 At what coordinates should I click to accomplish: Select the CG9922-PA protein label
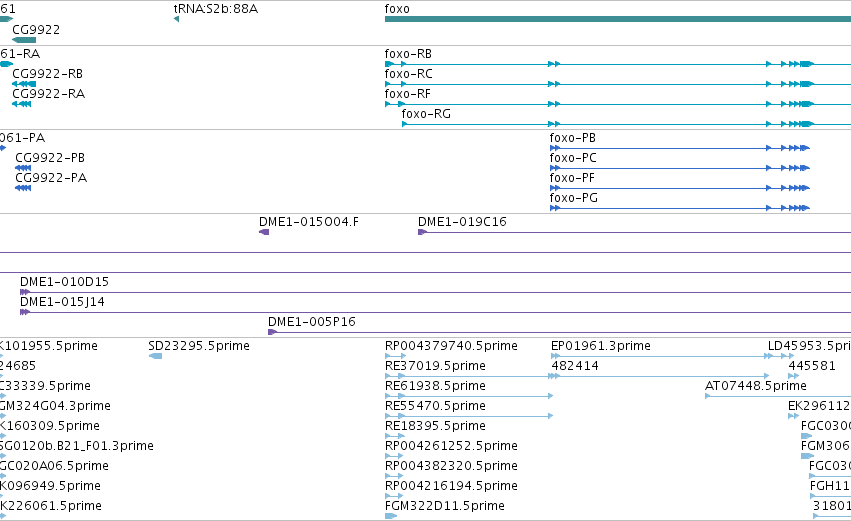(51, 178)
